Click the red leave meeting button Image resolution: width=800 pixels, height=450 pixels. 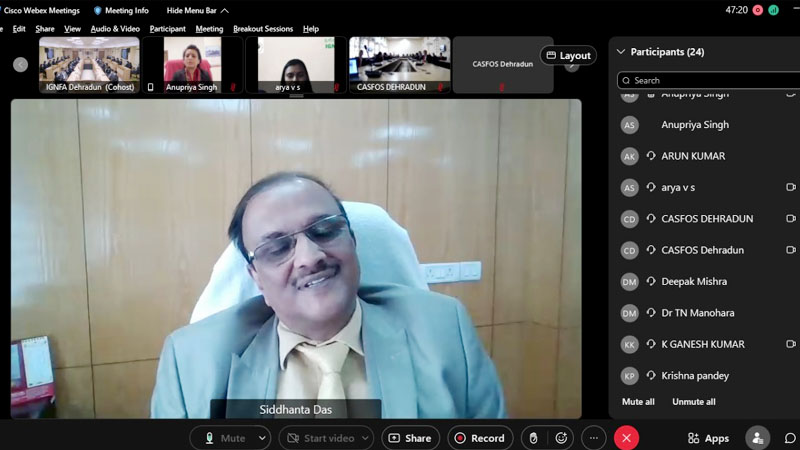pos(627,438)
